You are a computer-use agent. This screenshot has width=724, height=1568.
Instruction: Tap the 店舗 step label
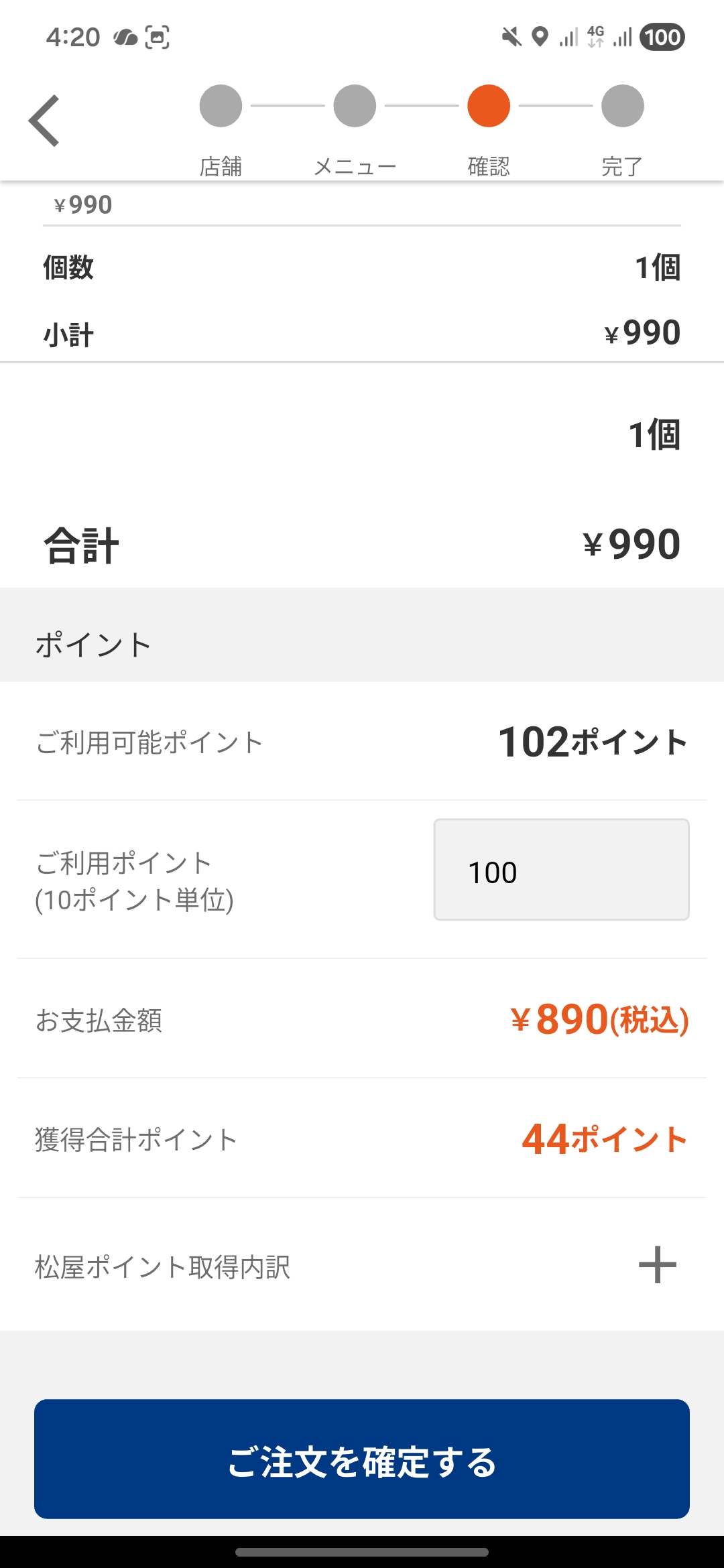tap(221, 166)
